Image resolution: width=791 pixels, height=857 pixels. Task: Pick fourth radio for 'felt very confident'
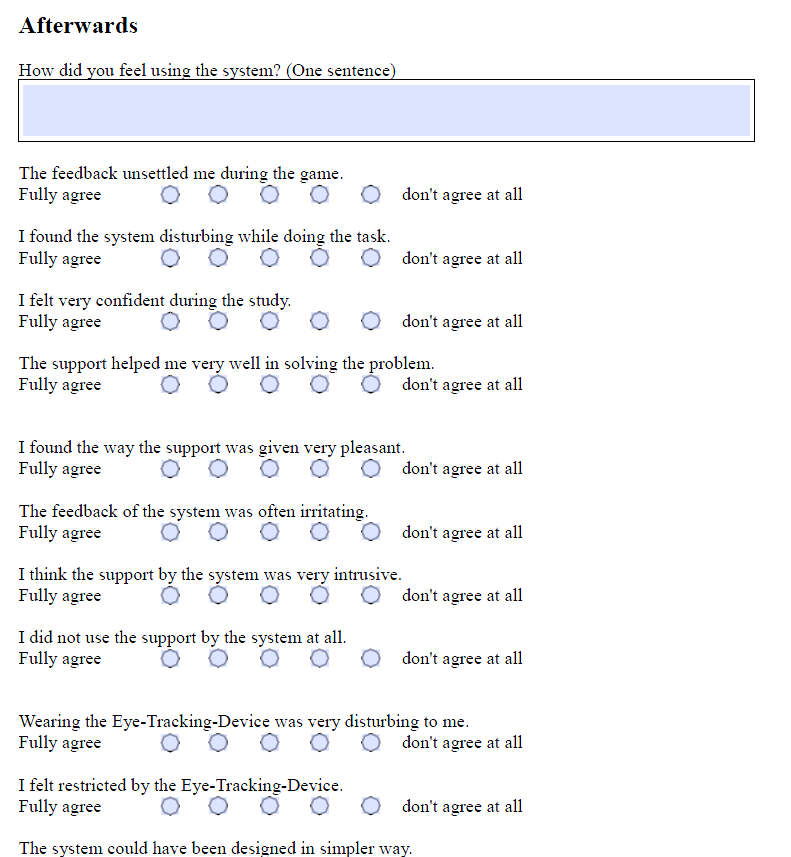click(320, 321)
